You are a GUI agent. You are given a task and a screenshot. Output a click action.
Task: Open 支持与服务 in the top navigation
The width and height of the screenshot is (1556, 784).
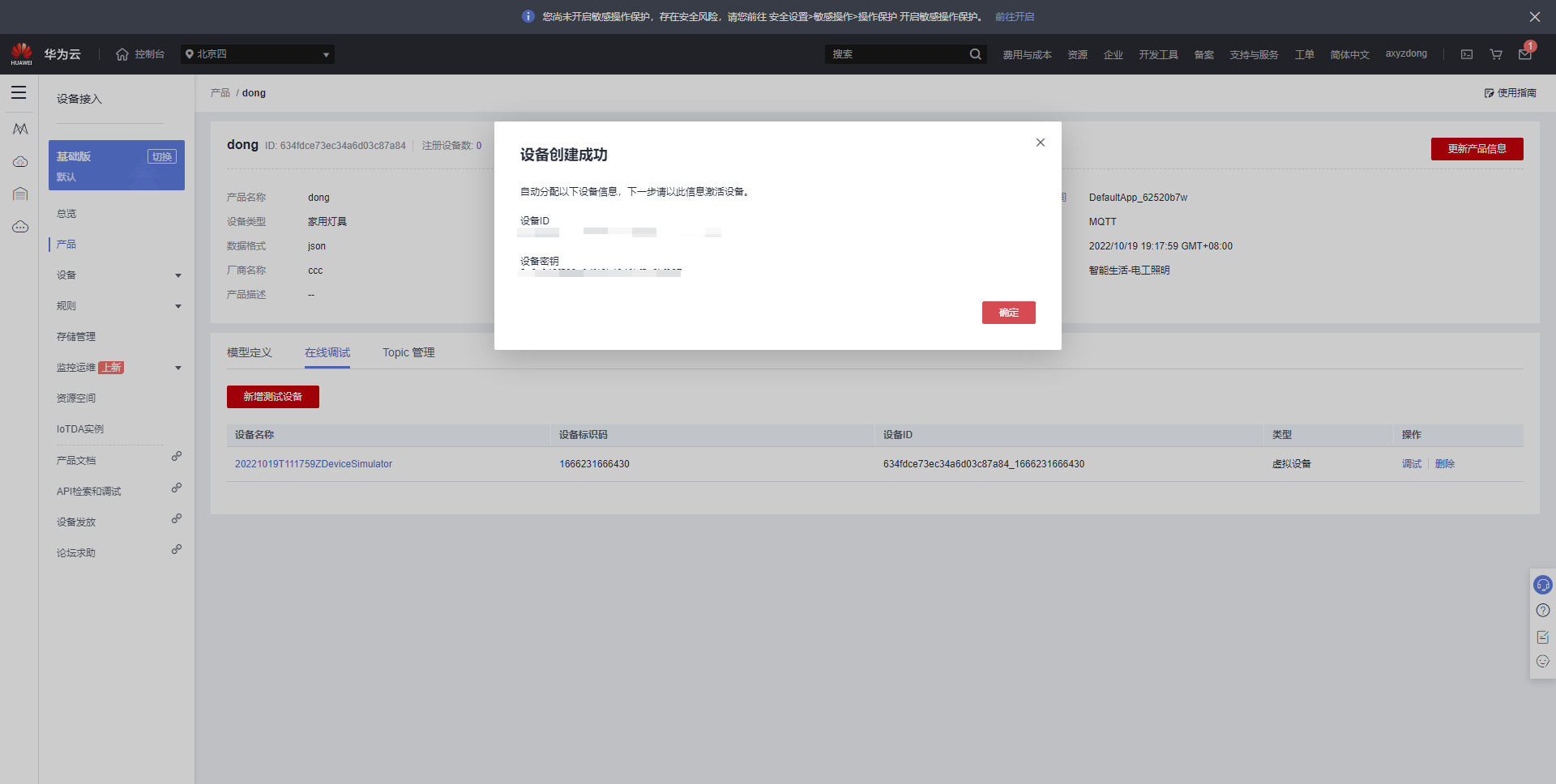pos(1254,55)
